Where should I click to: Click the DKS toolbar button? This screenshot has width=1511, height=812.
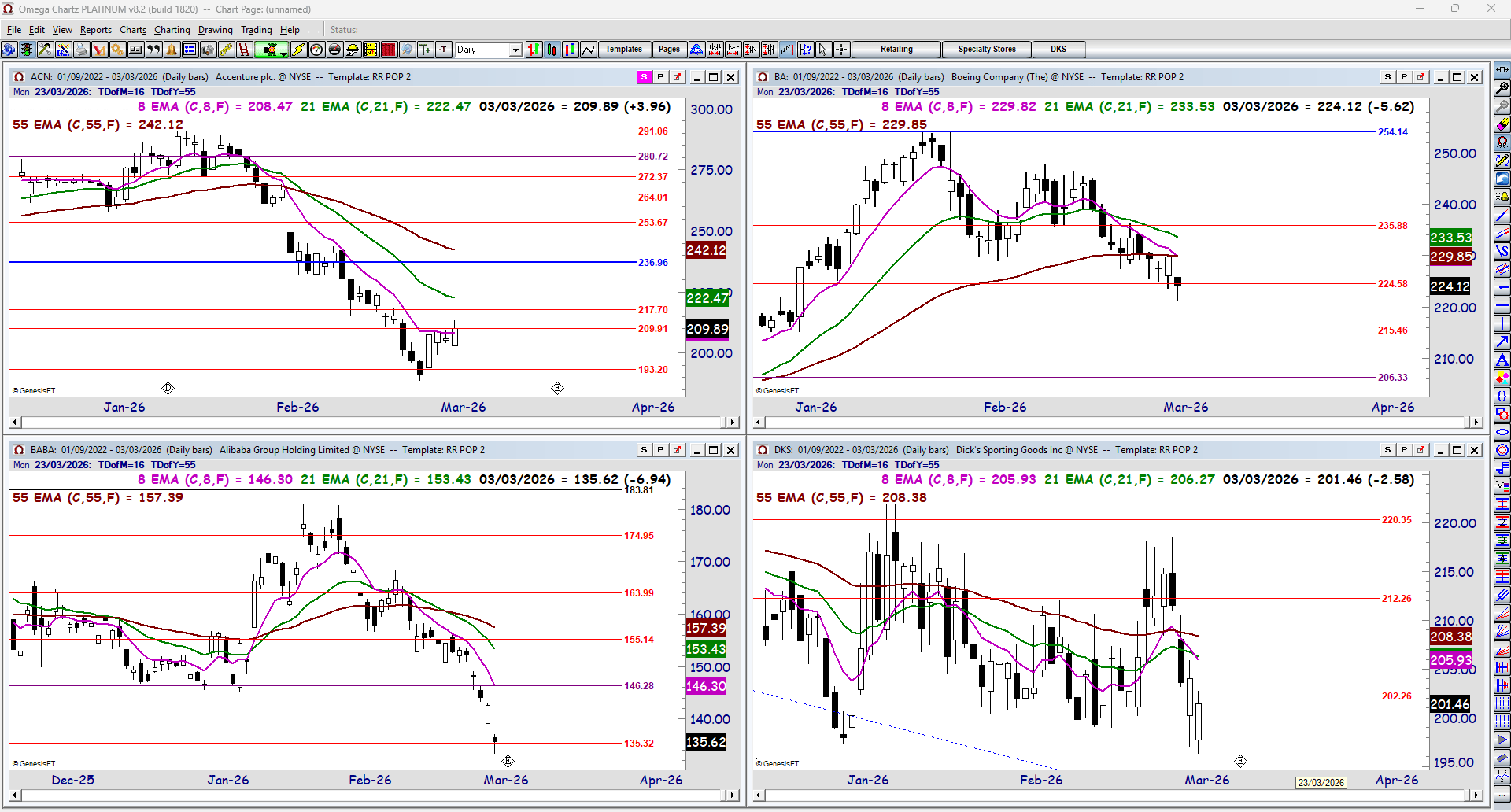(1058, 50)
